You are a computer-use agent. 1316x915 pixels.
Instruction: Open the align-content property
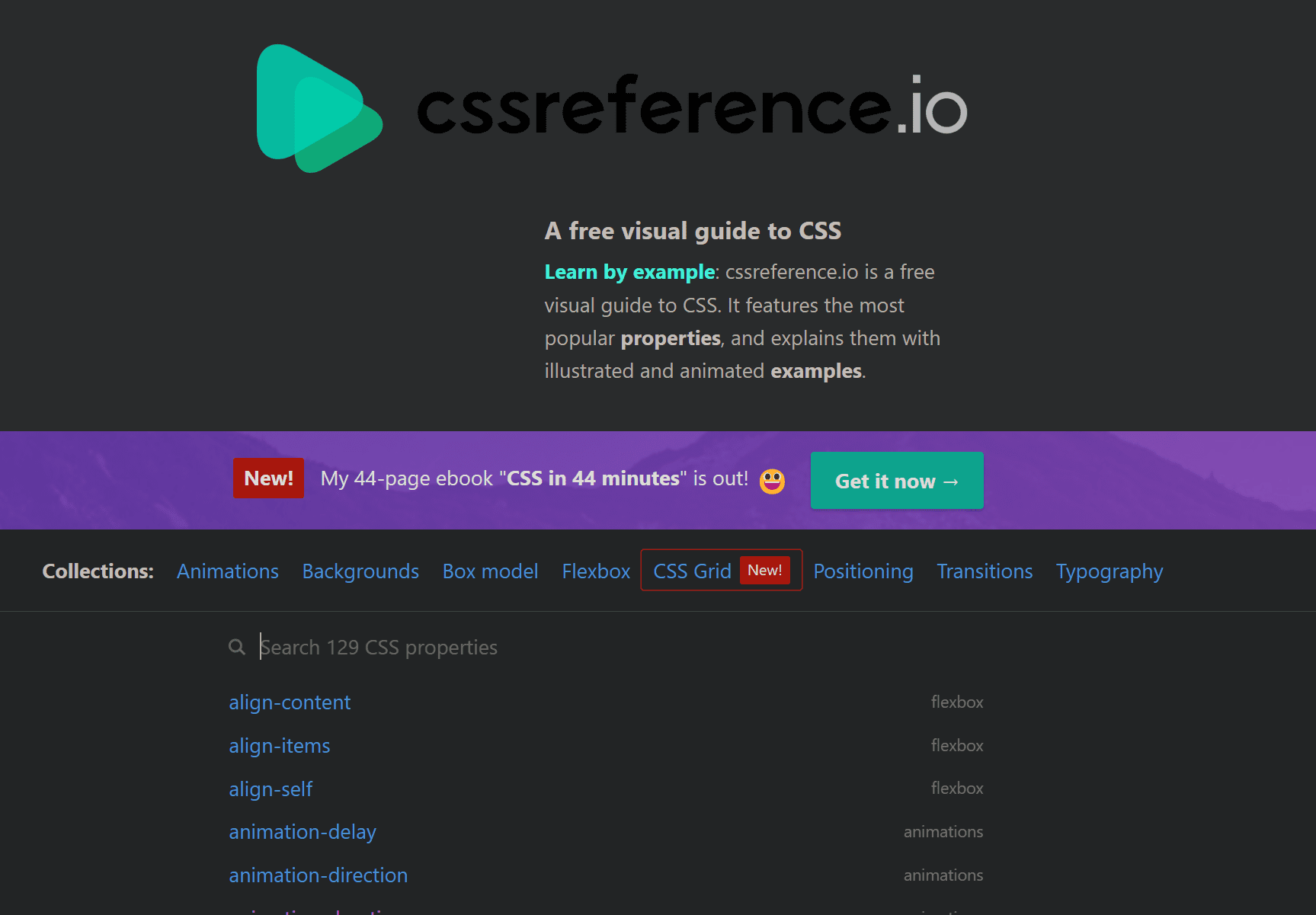(290, 702)
